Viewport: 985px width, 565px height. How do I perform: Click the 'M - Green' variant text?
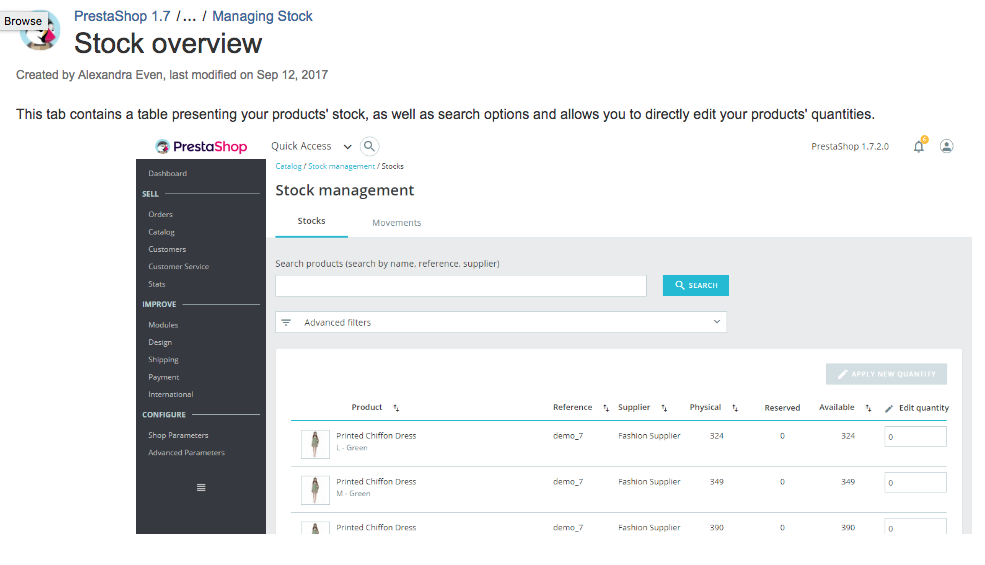(x=353, y=494)
